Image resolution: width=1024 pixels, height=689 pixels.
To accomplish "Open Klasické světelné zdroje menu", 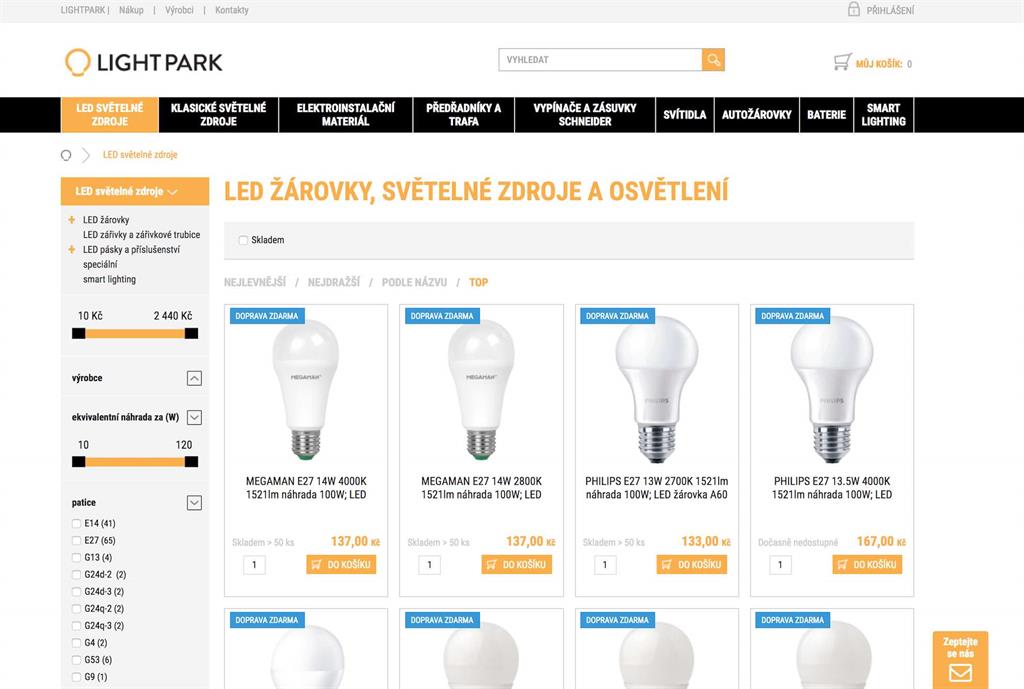I will point(218,115).
